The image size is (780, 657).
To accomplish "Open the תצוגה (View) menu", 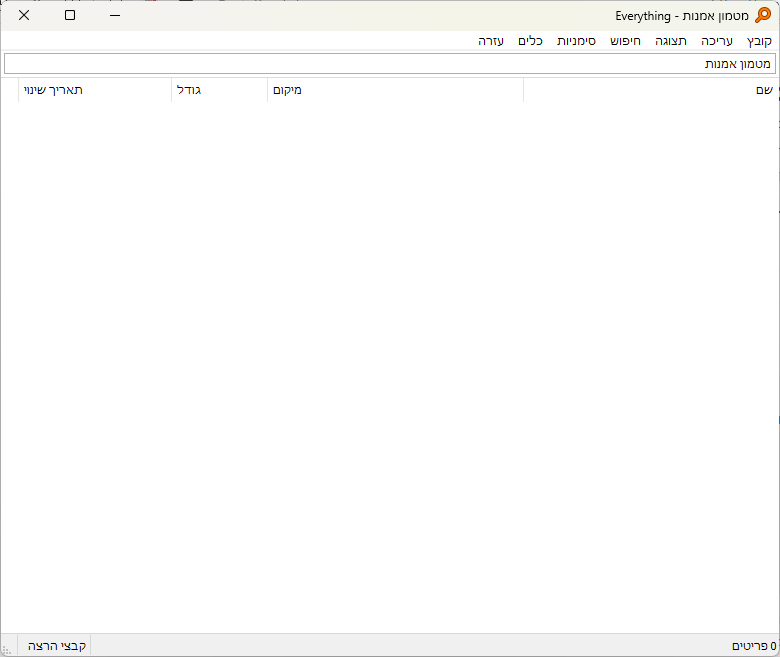I will [x=671, y=41].
